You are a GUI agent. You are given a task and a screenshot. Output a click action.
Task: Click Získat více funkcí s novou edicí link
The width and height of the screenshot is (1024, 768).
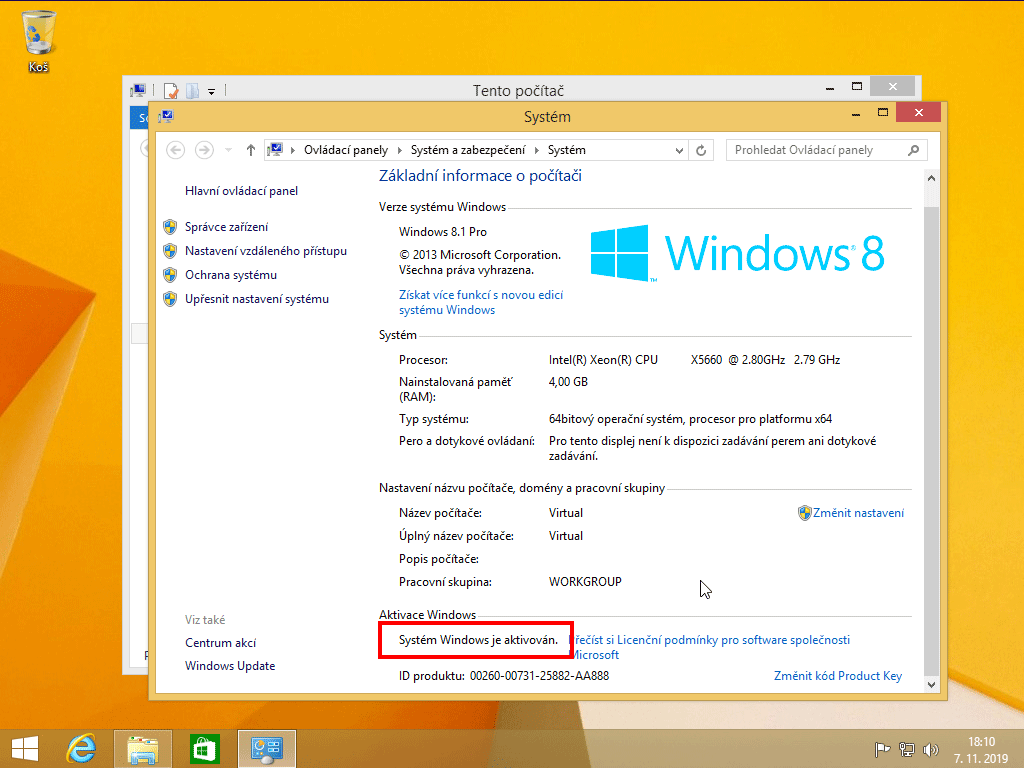481,302
